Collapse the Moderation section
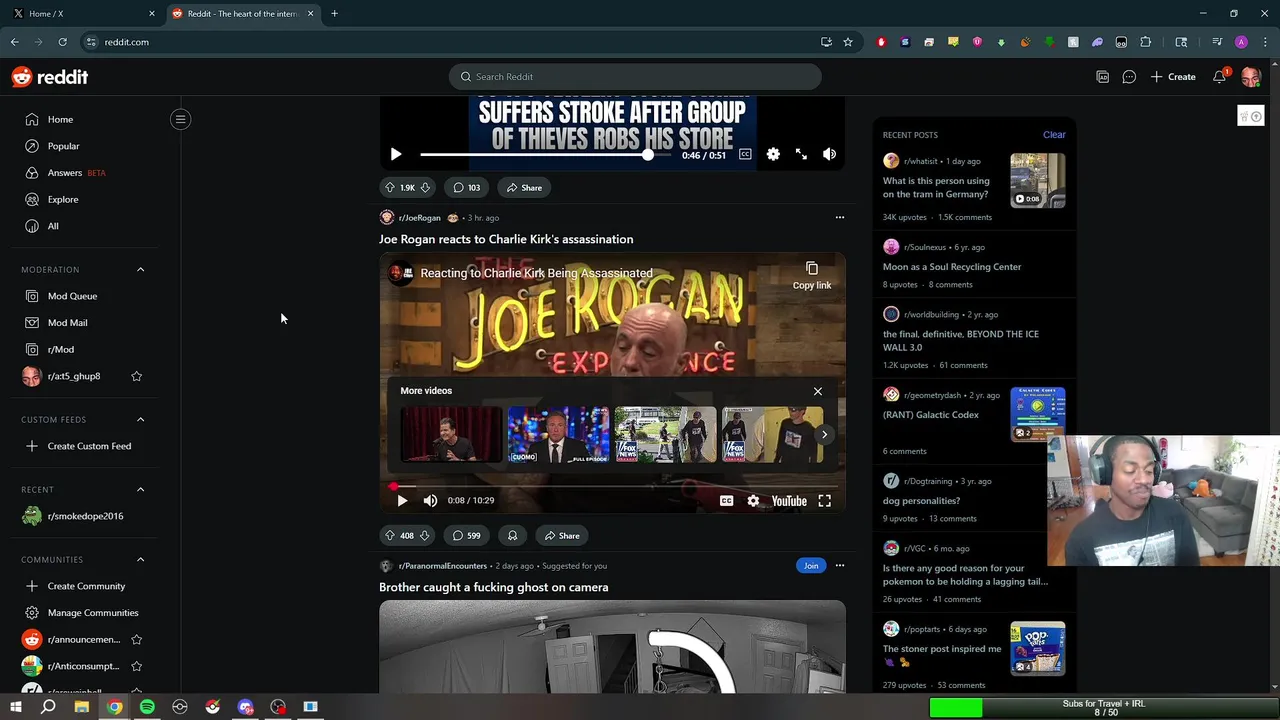 click(140, 269)
